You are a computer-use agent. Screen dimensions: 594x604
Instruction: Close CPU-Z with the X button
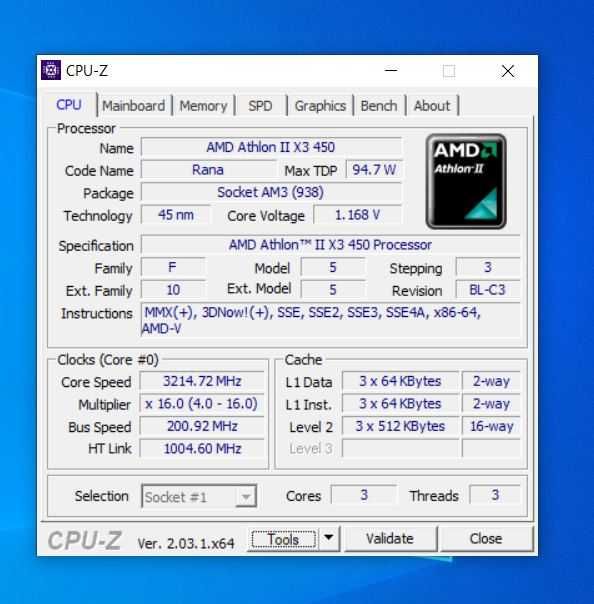508,71
